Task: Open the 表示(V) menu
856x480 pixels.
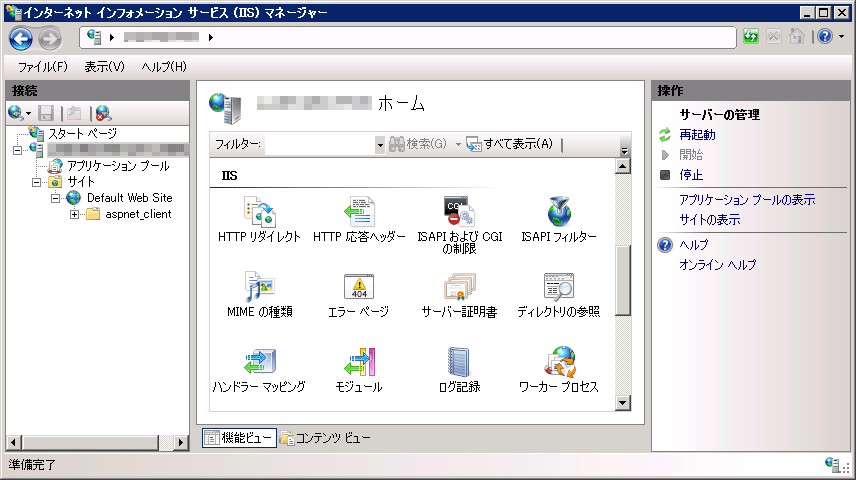Action: [x=104, y=67]
